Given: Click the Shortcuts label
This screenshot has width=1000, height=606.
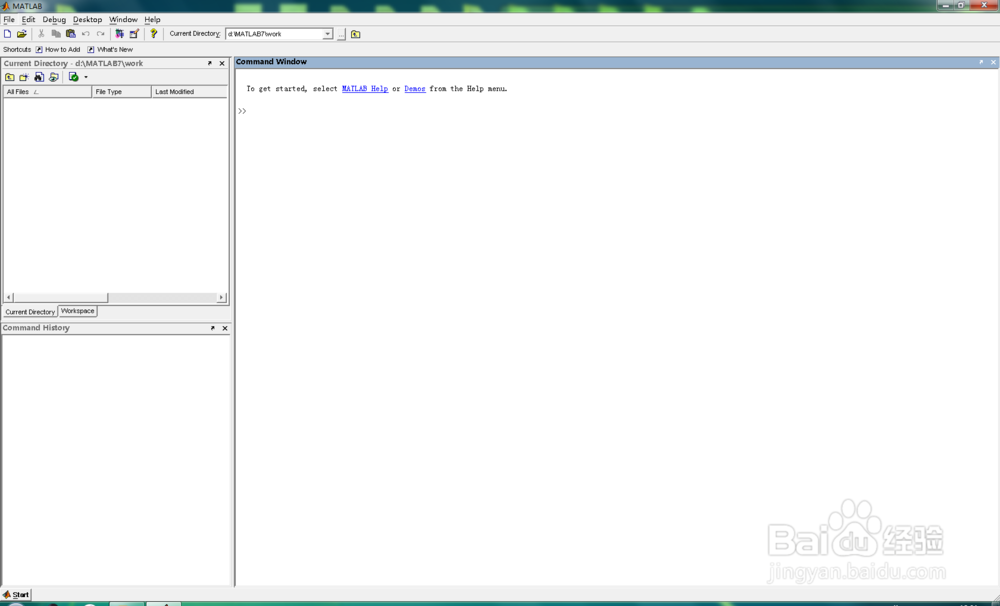Looking at the screenshot, I should [x=17, y=49].
